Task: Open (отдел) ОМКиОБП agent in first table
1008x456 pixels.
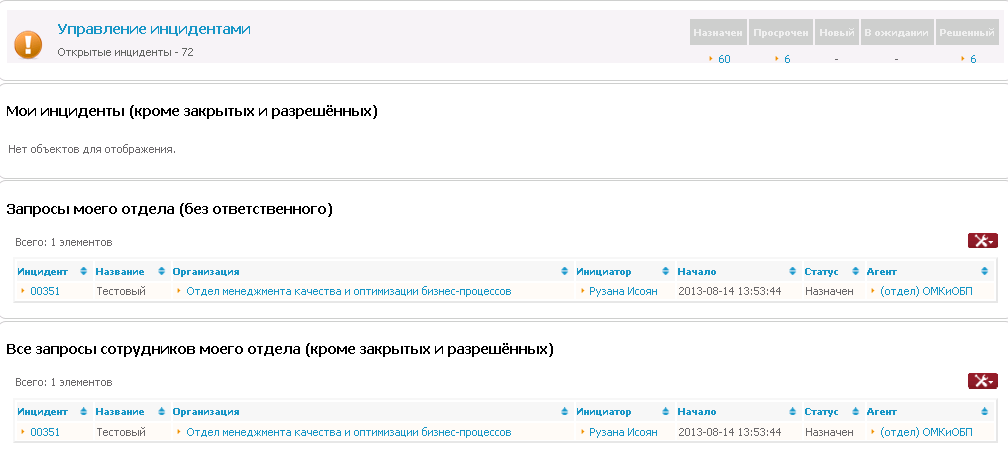Action: point(926,291)
